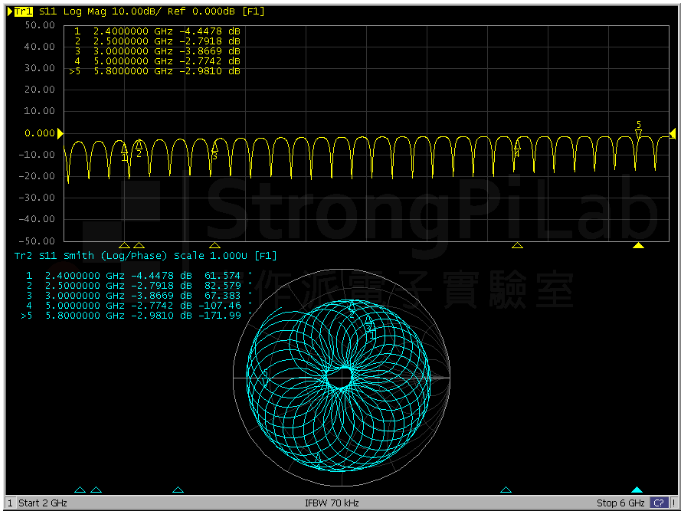Screen dimensions: 685x512
Task: Click Stop 6 GHz in status bar
Action: (620, 503)
